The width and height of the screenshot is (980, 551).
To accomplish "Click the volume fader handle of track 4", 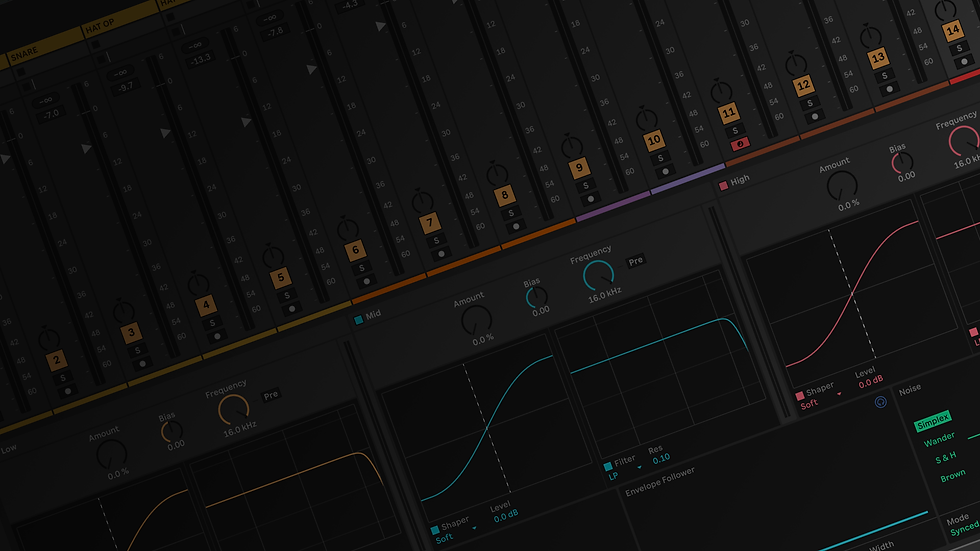I will [165, 132].
